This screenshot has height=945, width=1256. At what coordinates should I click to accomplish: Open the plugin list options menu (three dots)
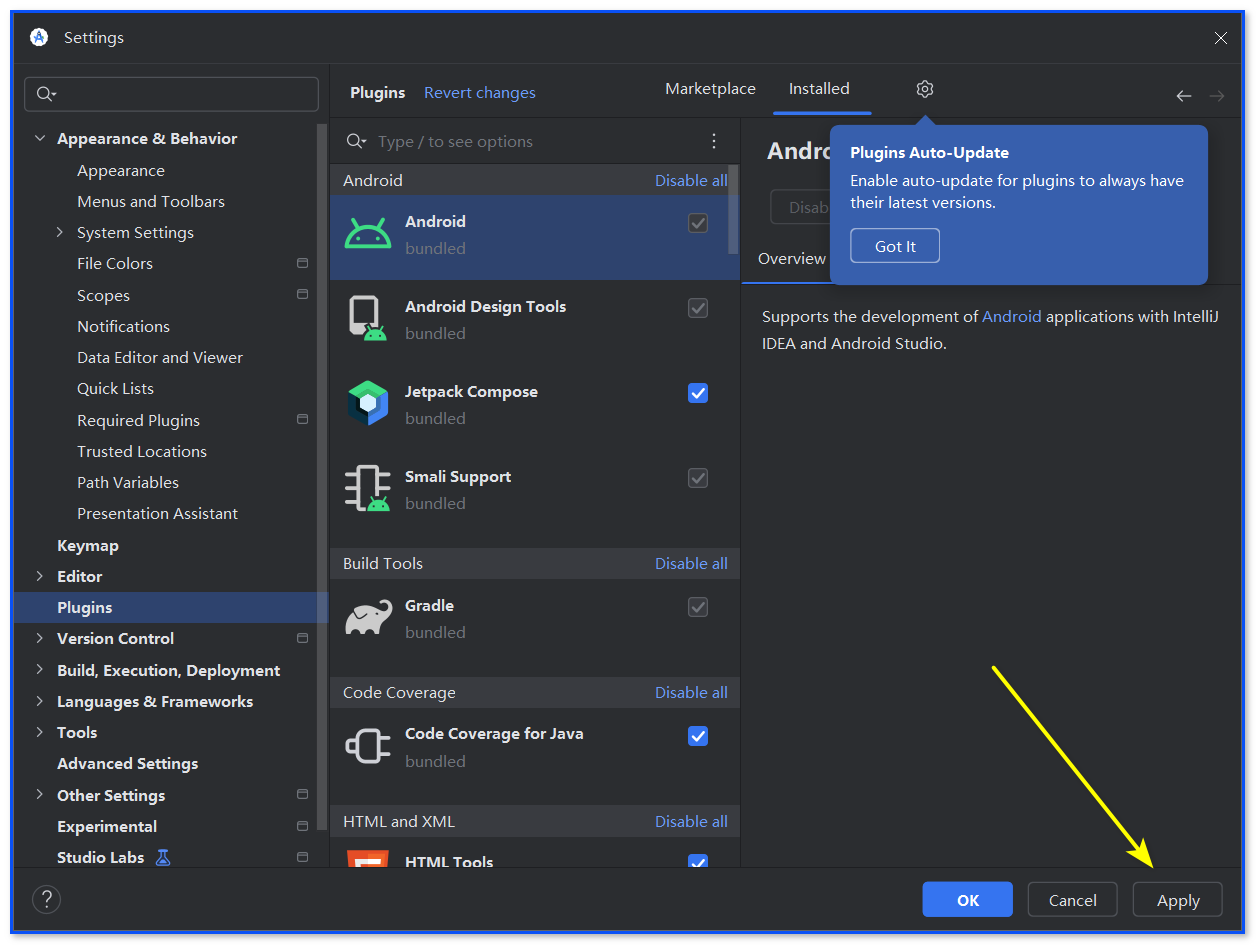click(x=714, y=141)
